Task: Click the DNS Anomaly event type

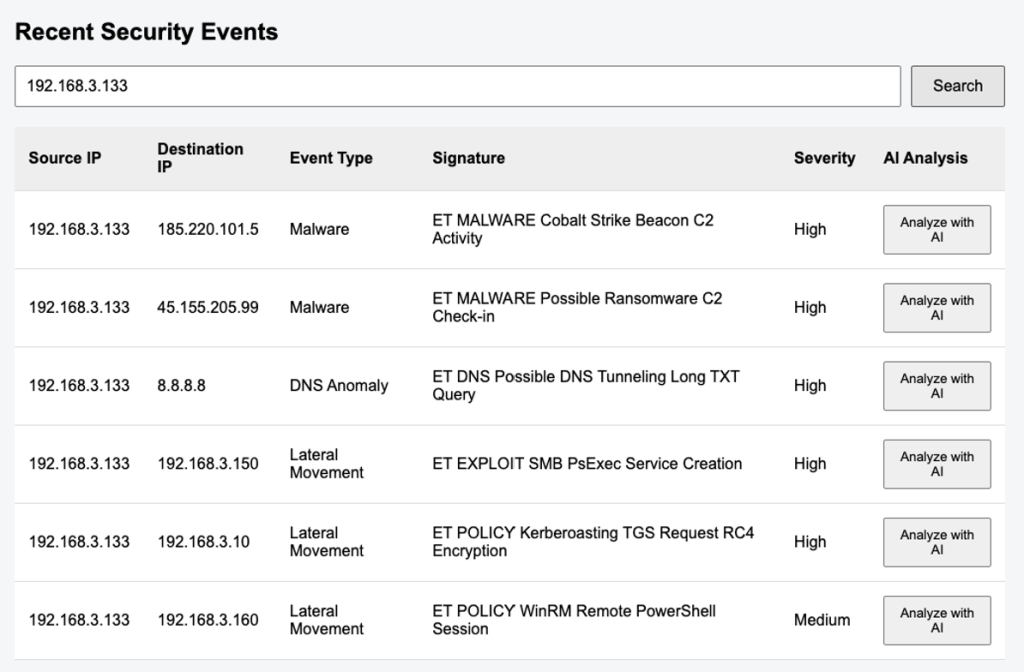Action: 338,386
